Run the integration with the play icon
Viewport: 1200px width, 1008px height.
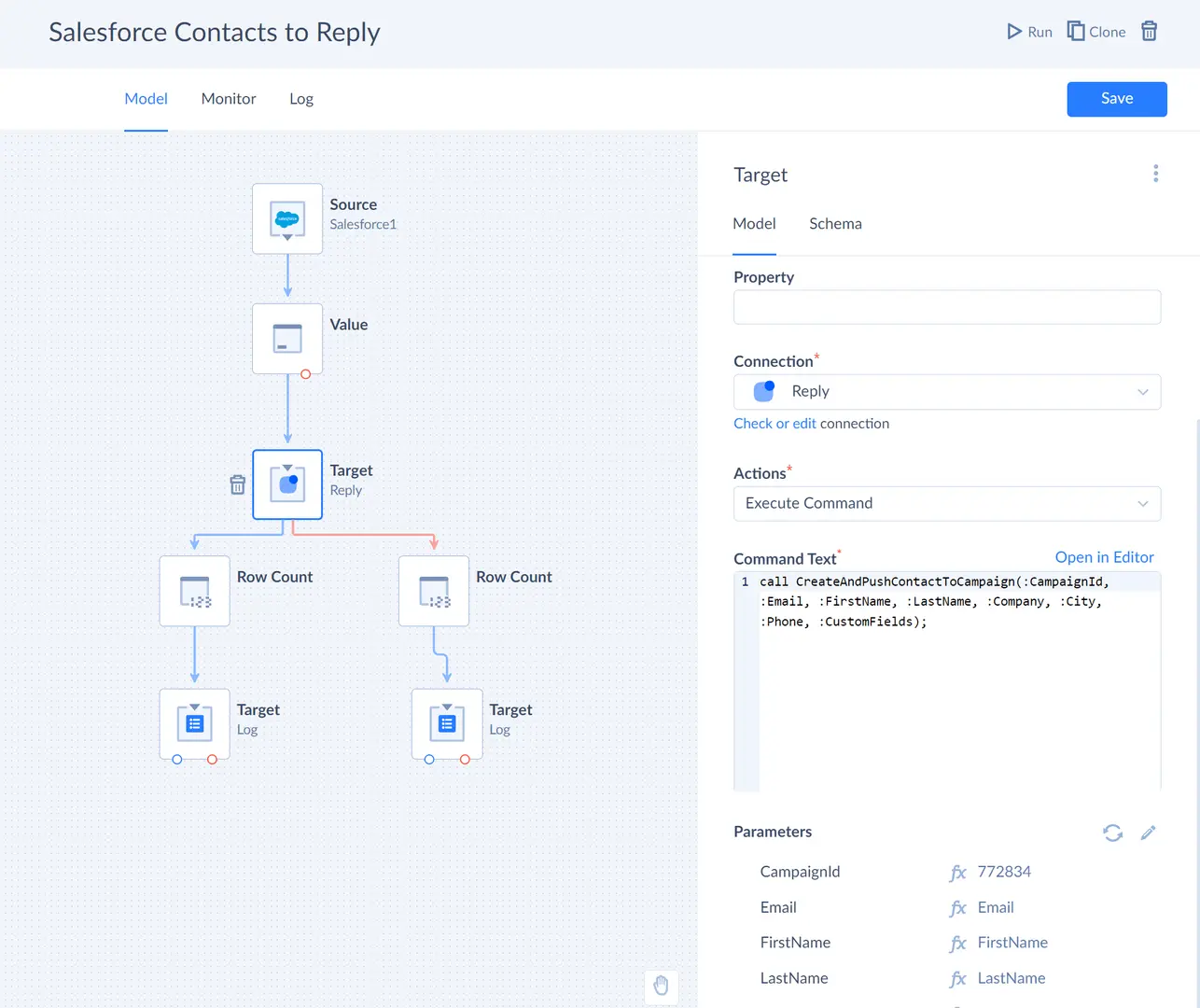1029,32
